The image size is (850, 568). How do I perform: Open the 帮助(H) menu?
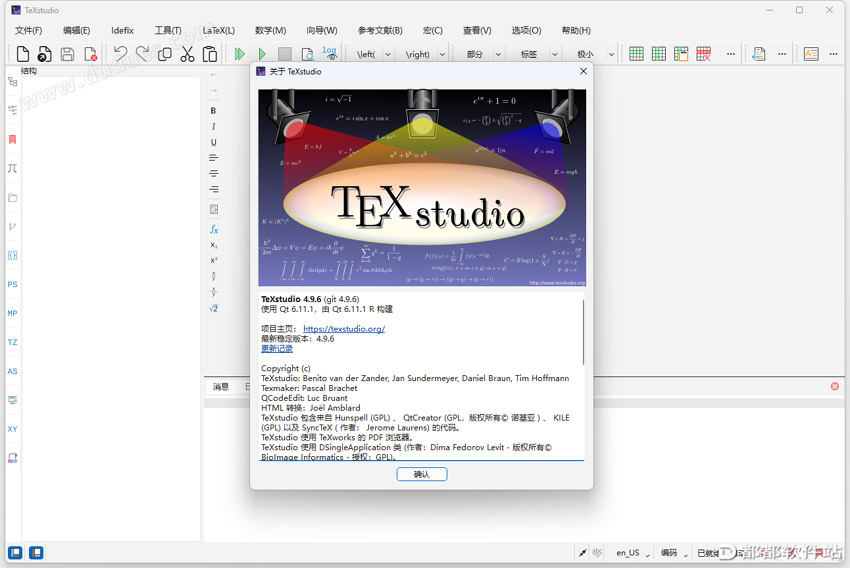pos(576,30)
